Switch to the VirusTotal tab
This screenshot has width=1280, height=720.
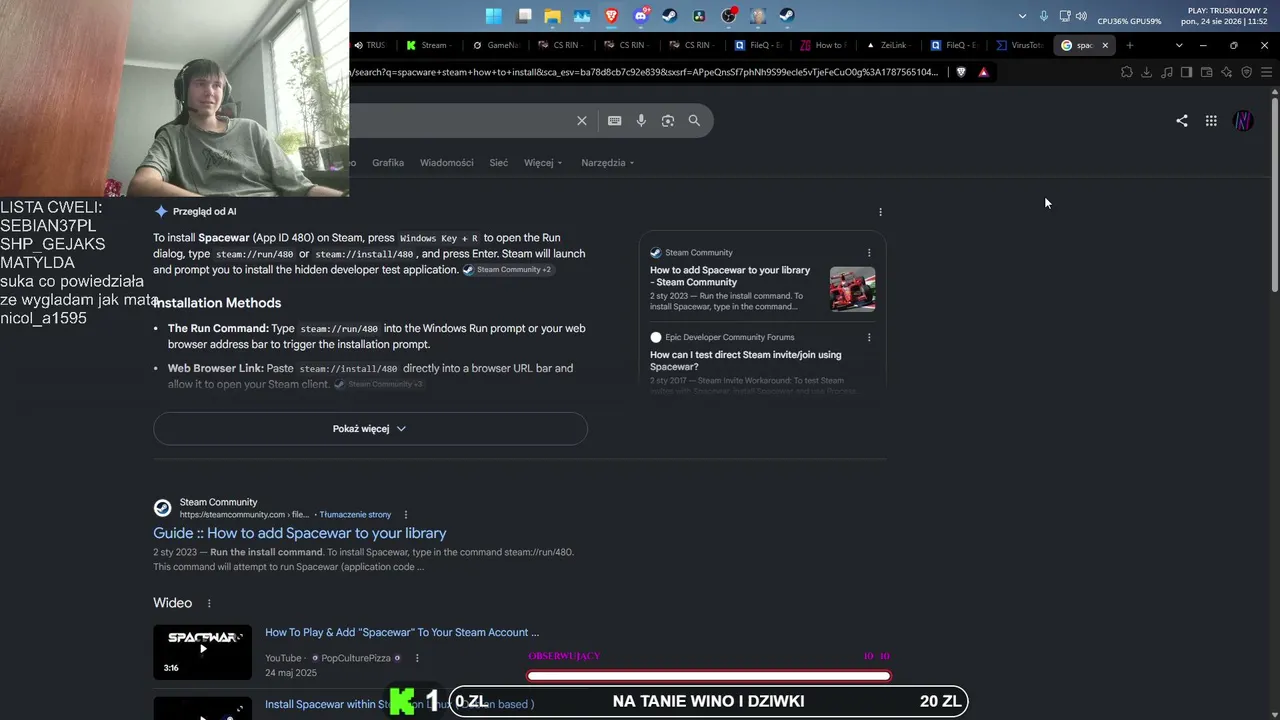[1020, 45]
